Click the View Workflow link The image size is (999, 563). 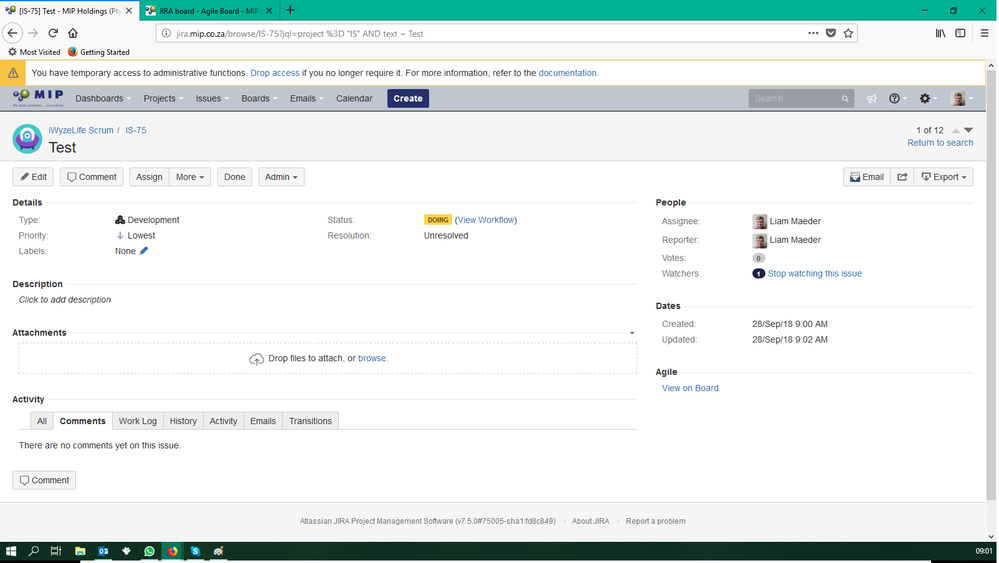(x=486, y=220)
